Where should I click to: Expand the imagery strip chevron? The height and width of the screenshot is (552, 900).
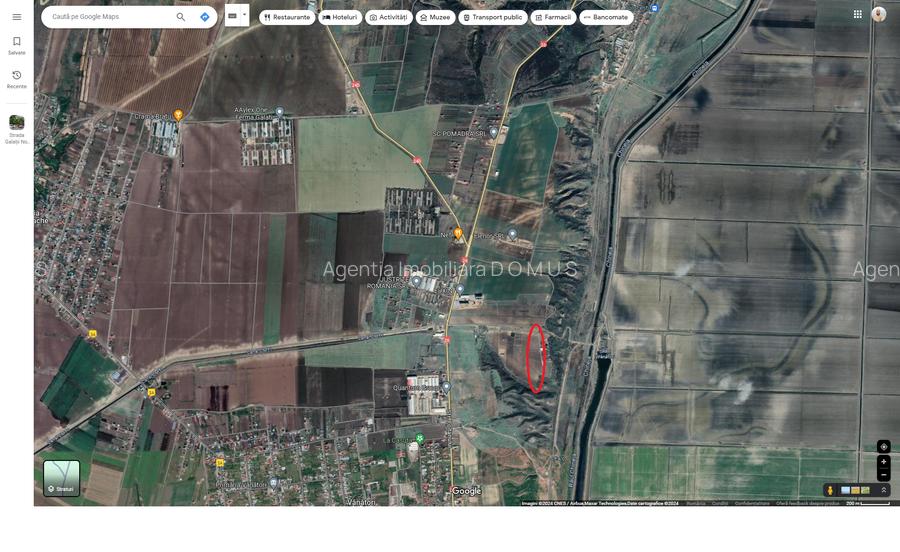(883, 490)
